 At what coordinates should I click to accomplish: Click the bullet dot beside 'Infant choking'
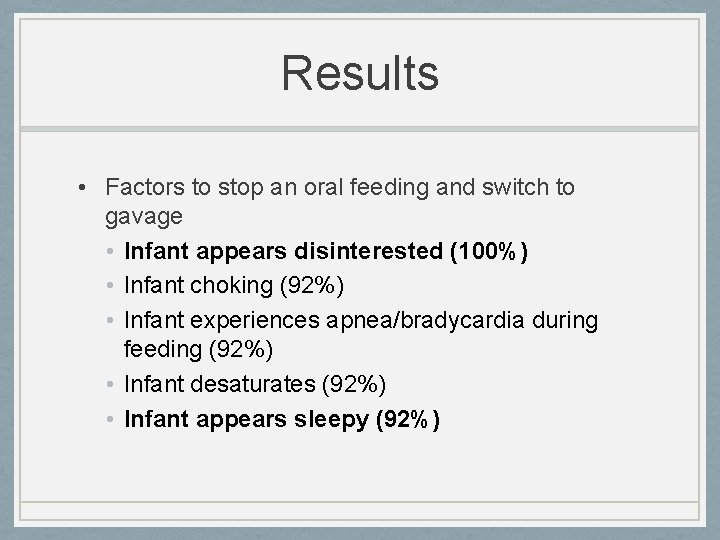(x=110, y=286)
